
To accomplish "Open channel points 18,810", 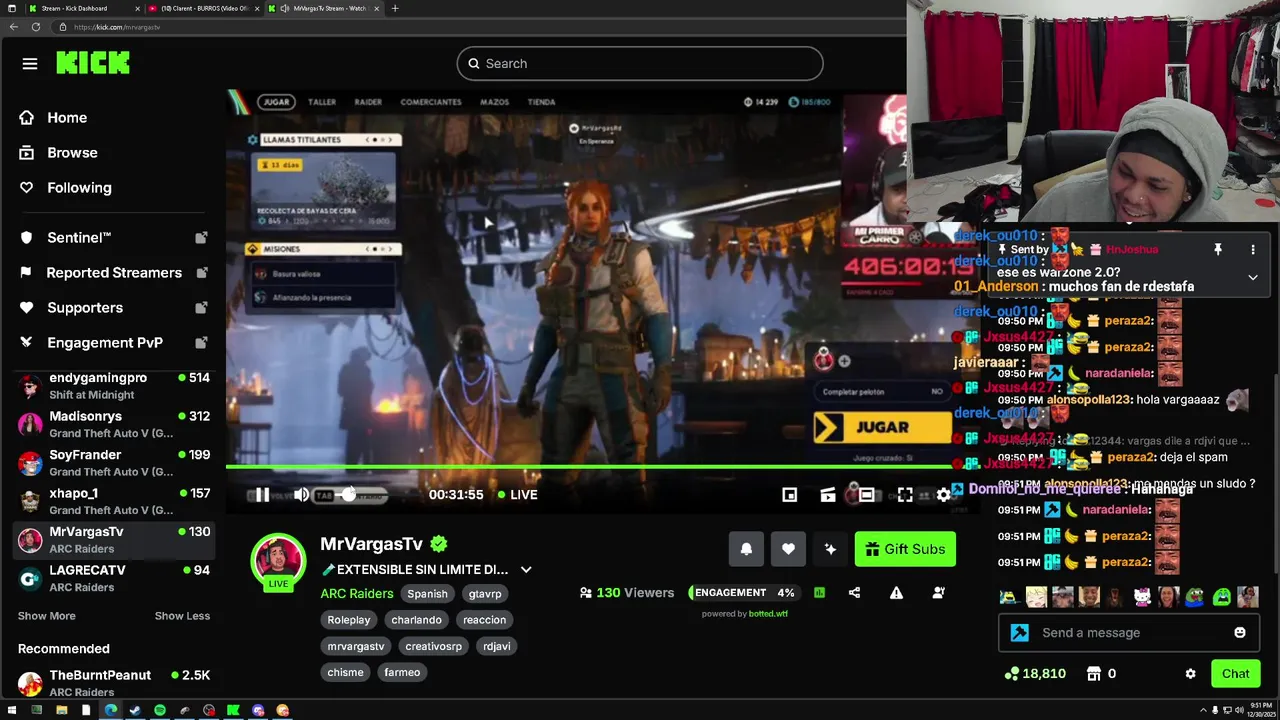I will click(1036, 674).
